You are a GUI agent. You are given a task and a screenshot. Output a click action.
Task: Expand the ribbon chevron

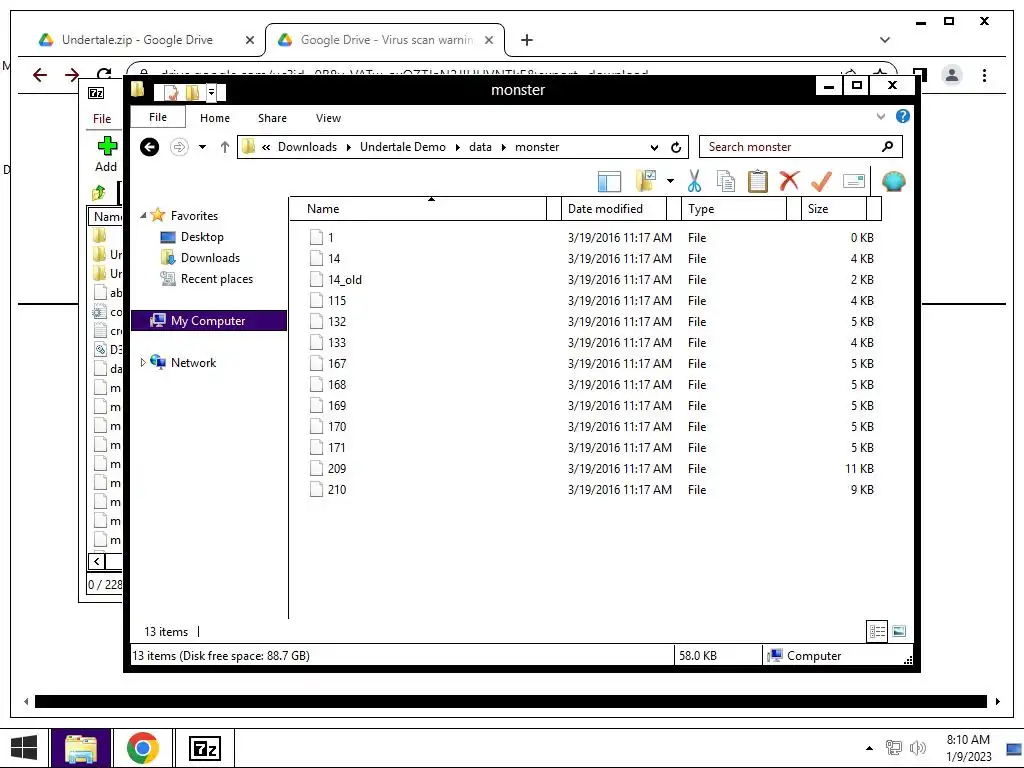click(880, 116)
